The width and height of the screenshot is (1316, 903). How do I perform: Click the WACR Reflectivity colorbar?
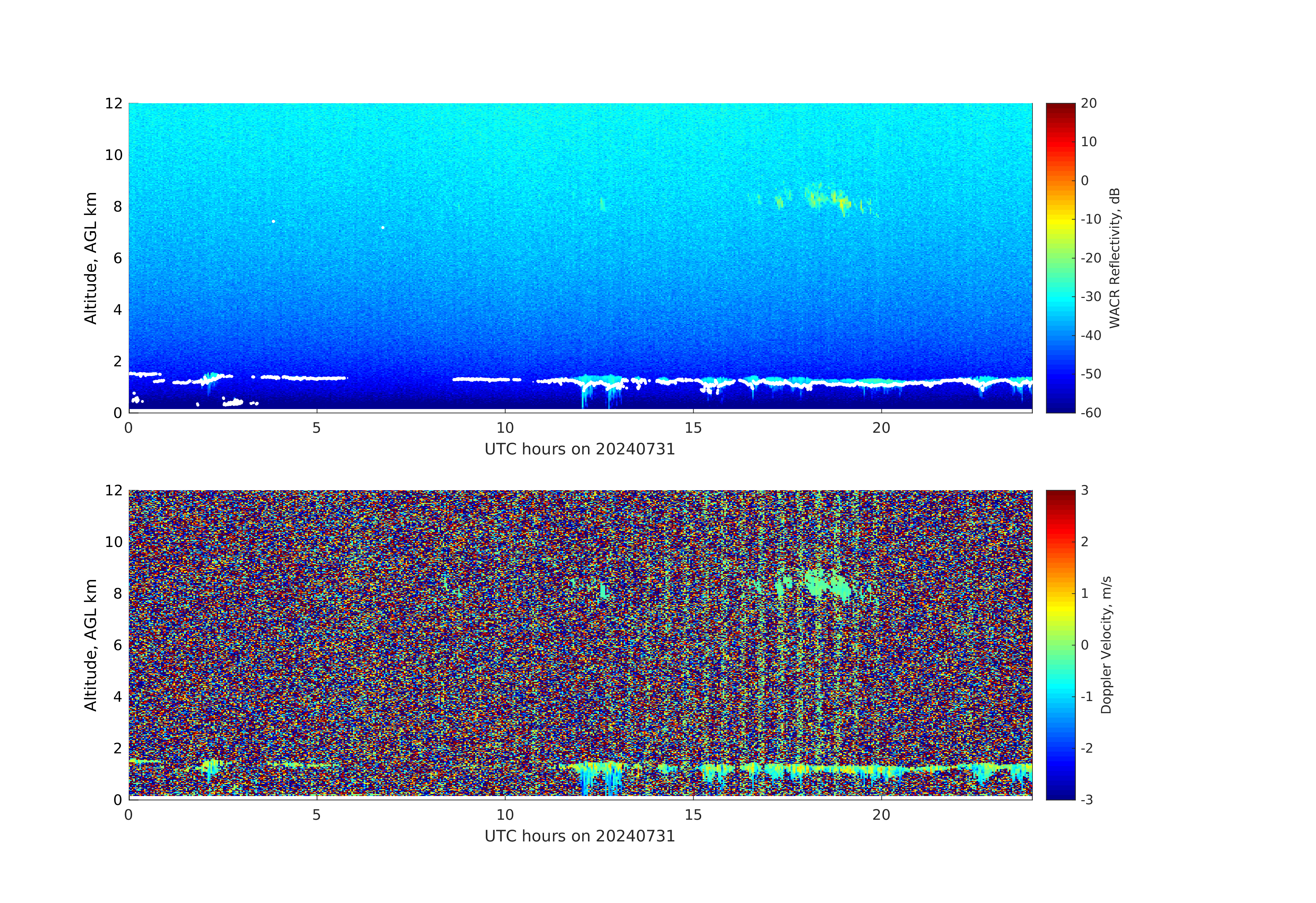click(1060, 258)
